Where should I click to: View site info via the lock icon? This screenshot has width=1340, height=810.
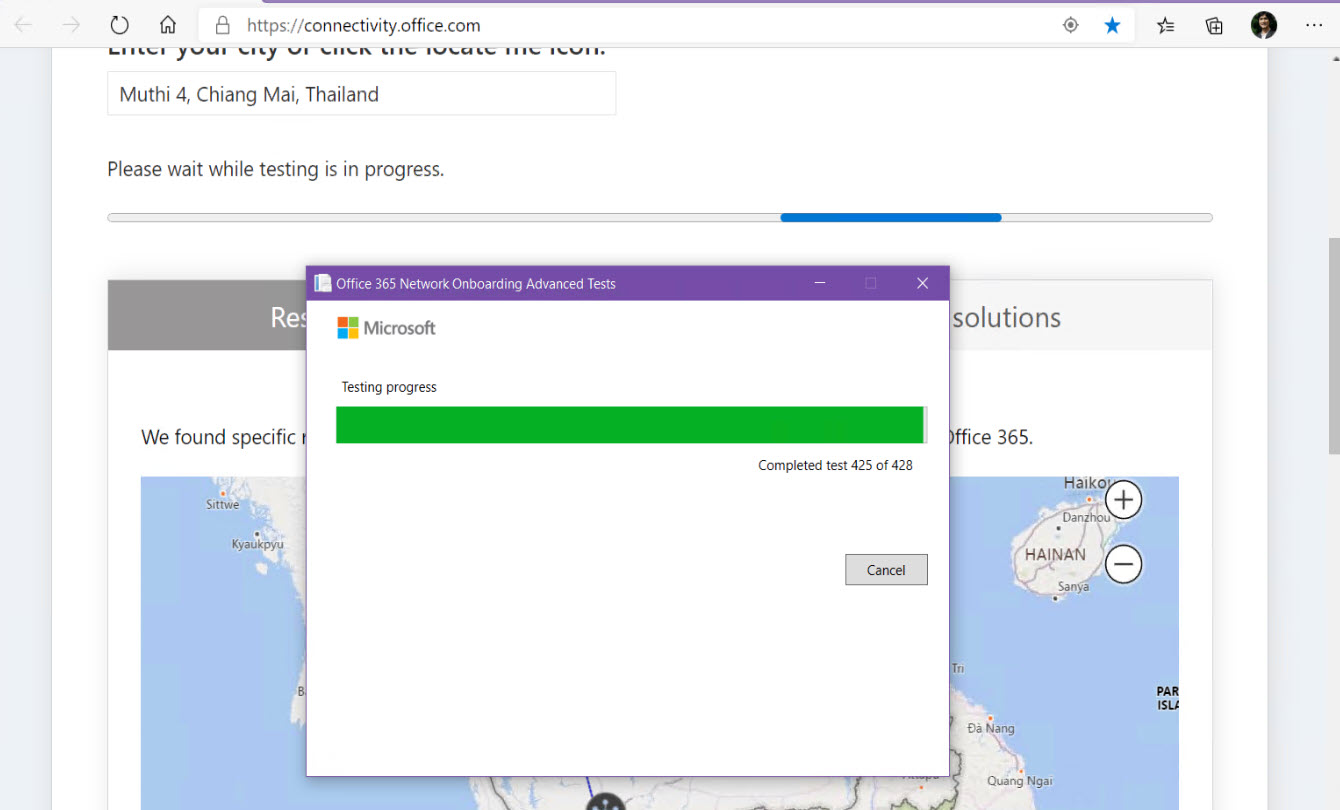(223, 26)
